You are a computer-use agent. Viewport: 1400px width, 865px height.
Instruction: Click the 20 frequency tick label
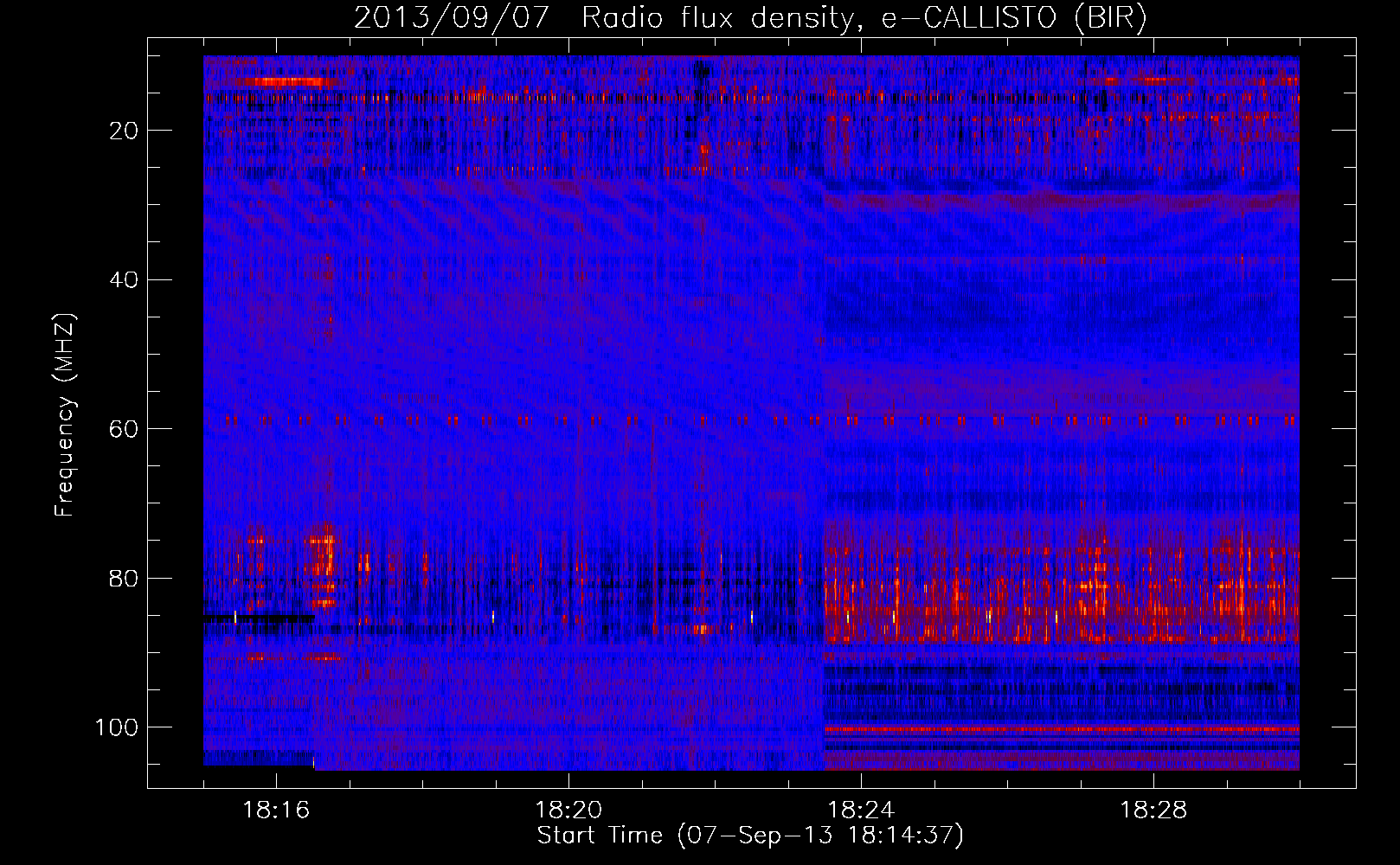pyautogui.click(x=124, y=131)
